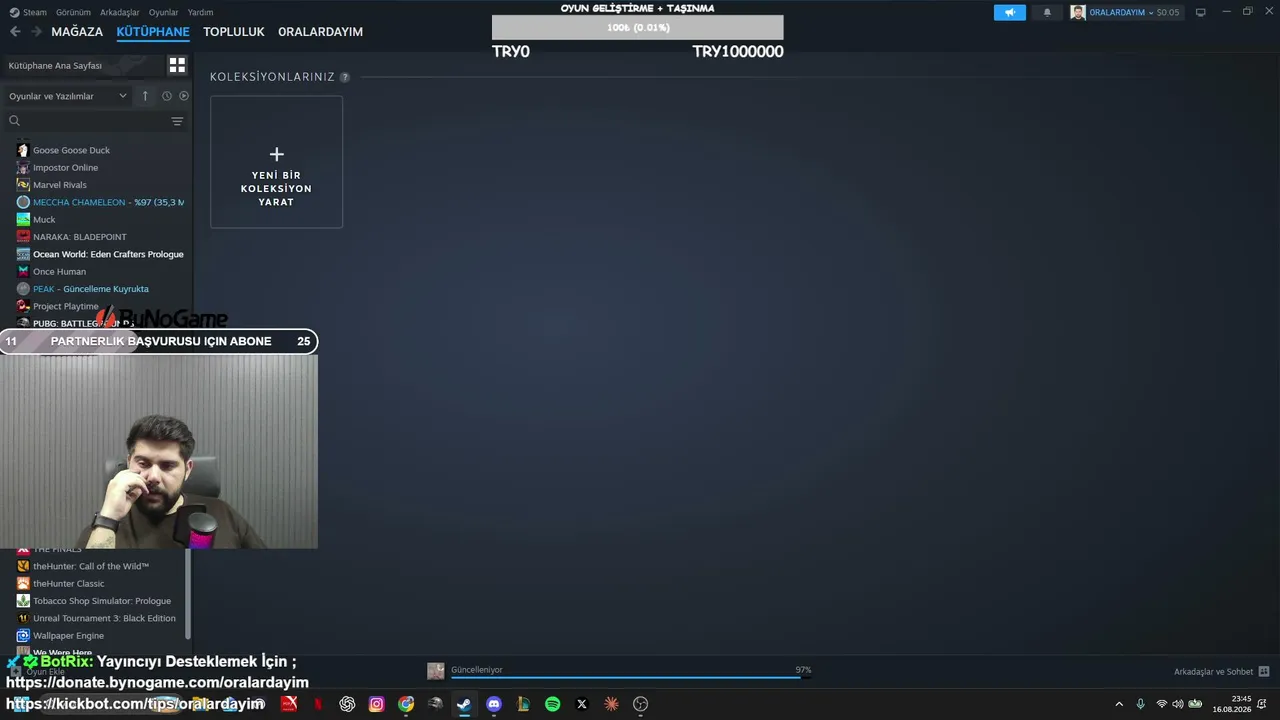The height and width of the screenshot is (720, 1280).
Task: Click the Goose Goose Duck game icon
Action: pyautogui.click(x=23, y=150)
